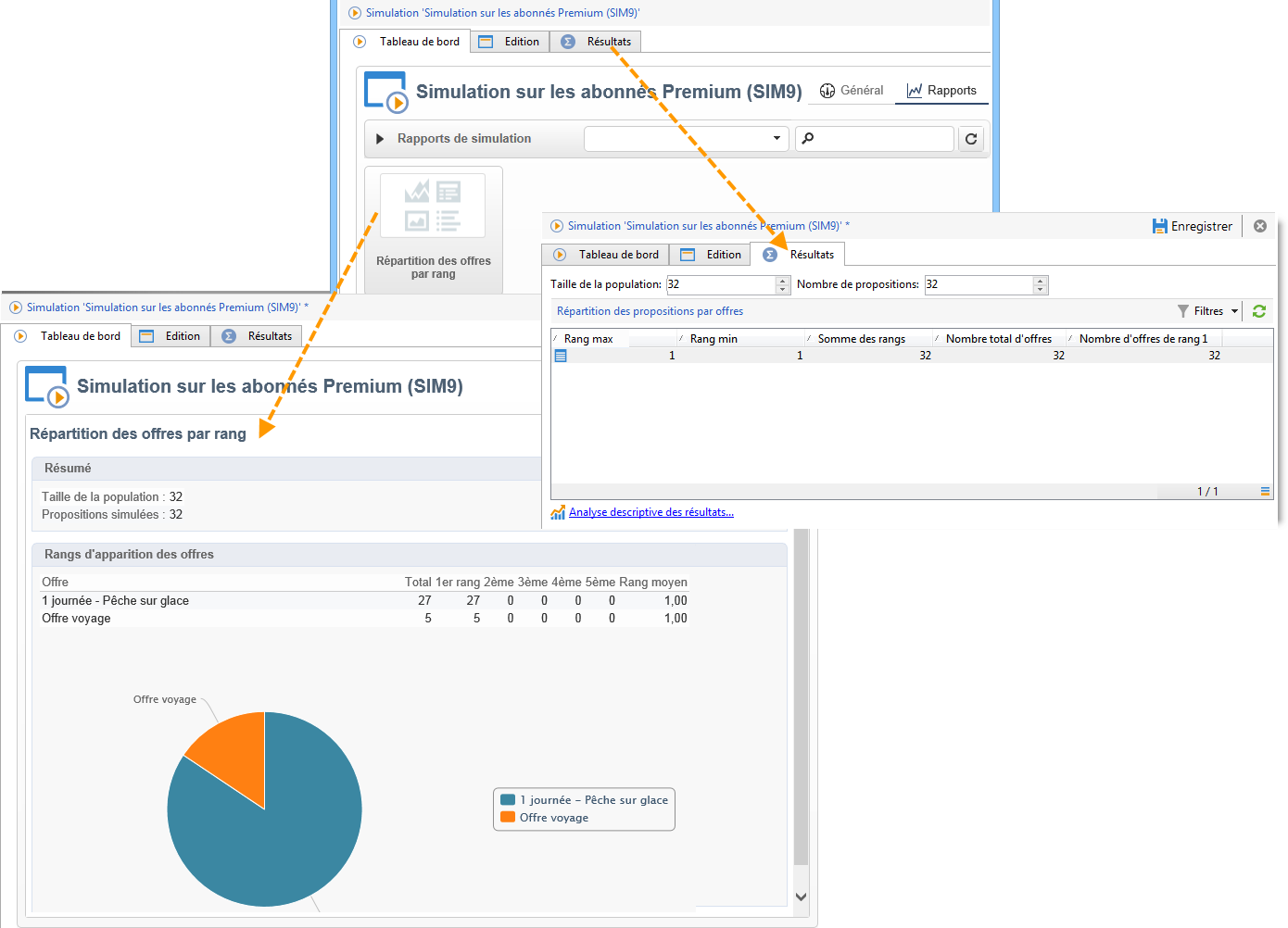Click the Filtres funnel icon
1288x928 pixels.
[x=1183, y=311]
